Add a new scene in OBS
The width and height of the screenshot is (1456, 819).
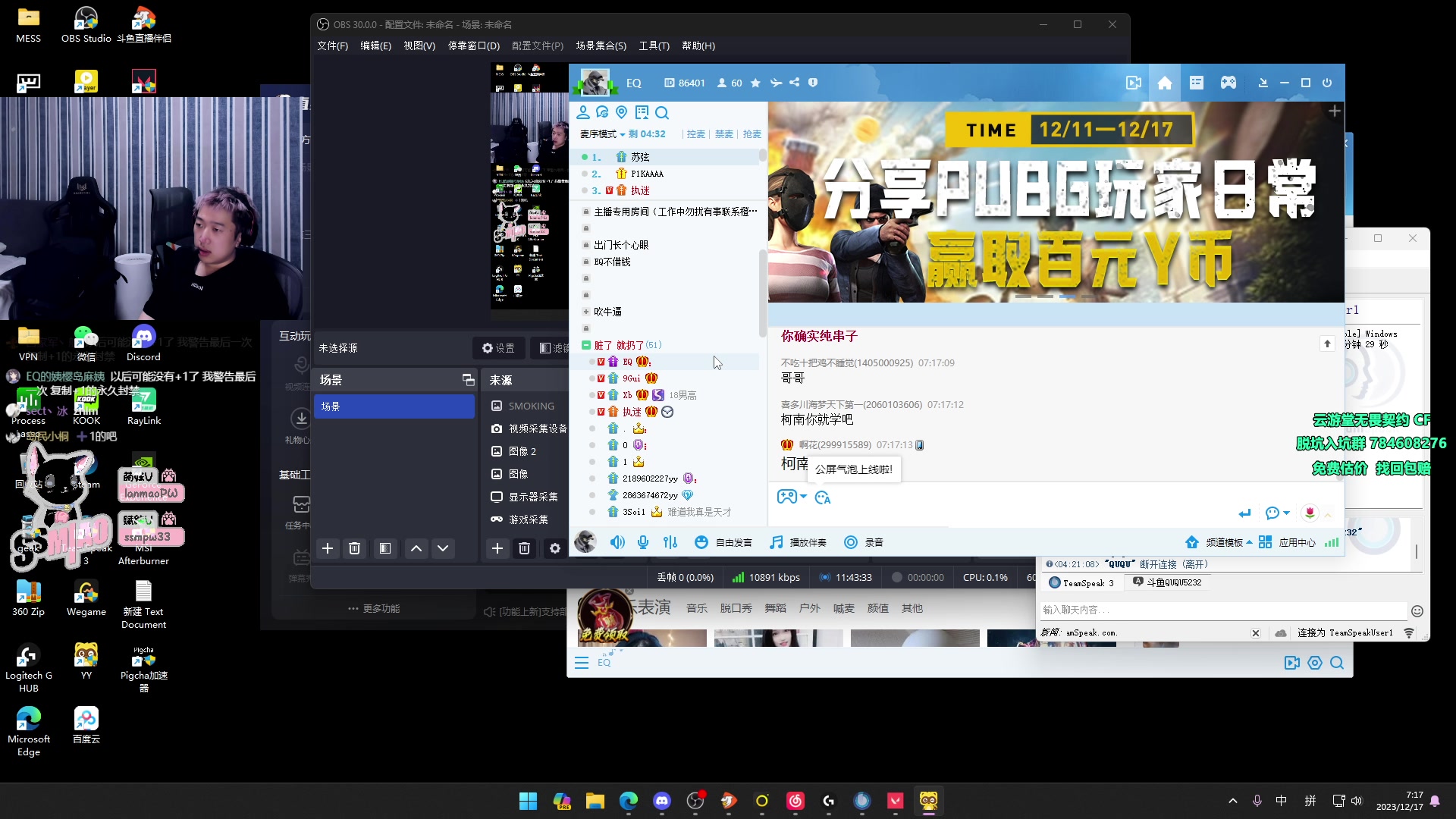pos(328,548)
